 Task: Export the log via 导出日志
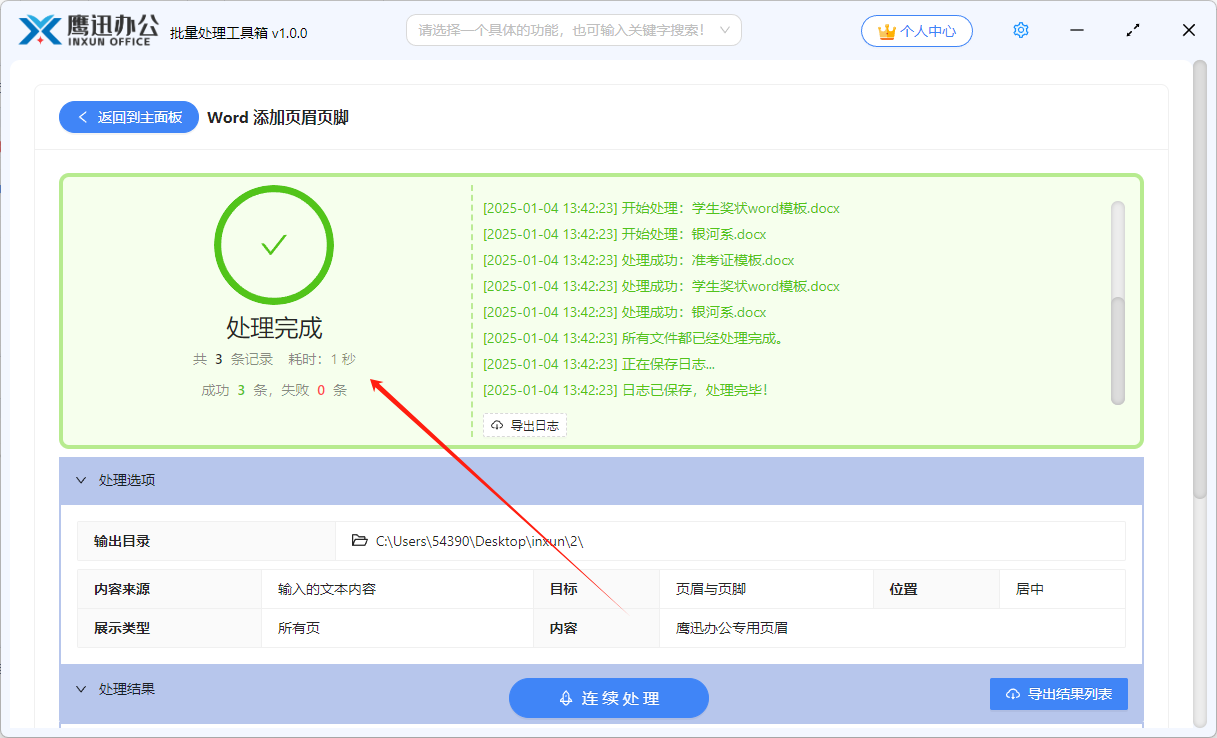(x=524, y=425)
